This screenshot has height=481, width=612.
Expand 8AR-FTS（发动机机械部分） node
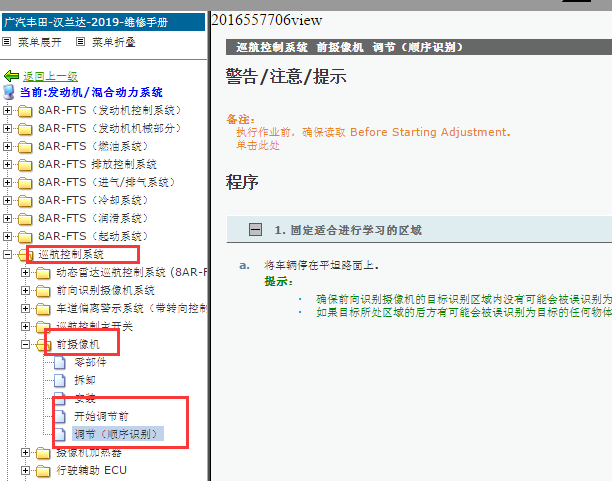point(7,128)
